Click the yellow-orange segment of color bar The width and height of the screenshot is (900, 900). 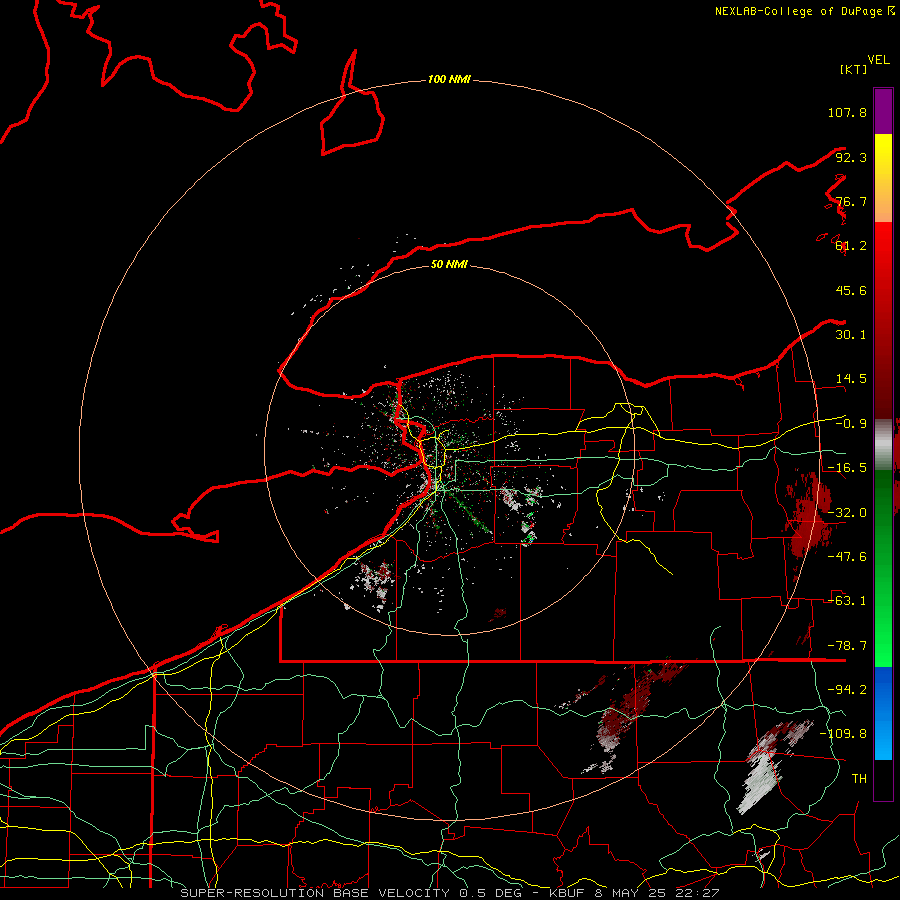pyautogui.click(x=883, y=178)
